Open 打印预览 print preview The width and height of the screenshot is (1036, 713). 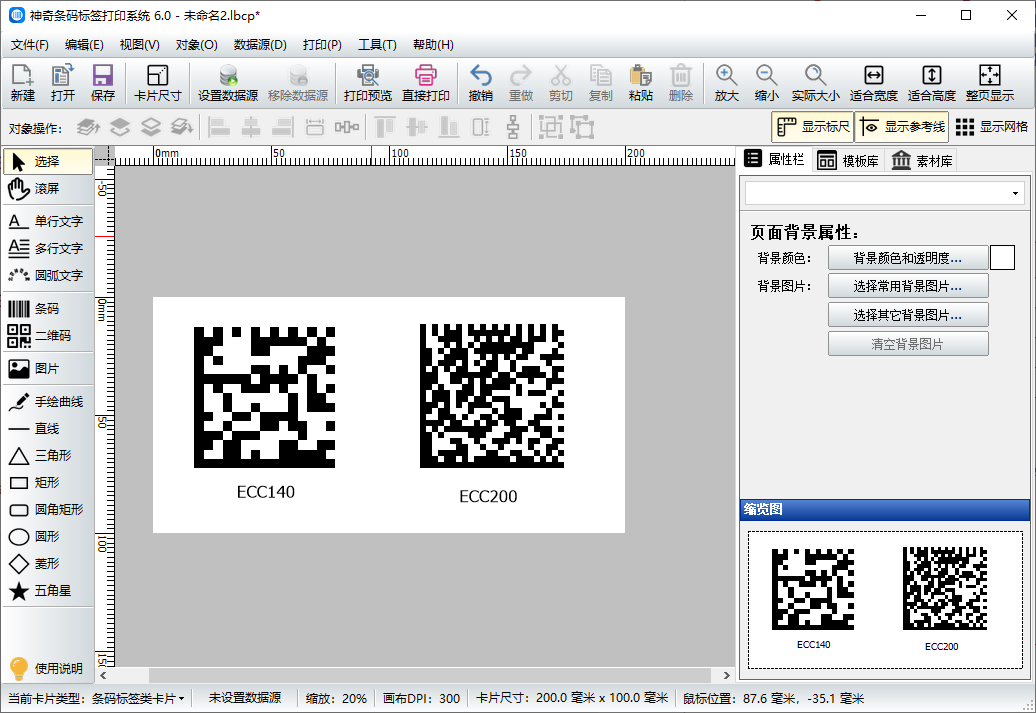click(x=368, y=83)
